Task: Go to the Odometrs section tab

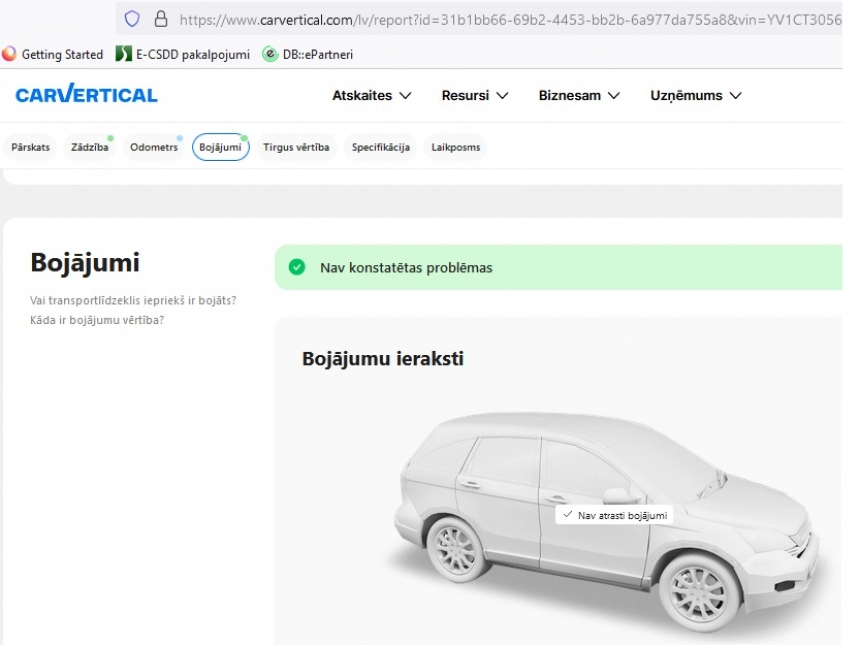Action: 154,147
